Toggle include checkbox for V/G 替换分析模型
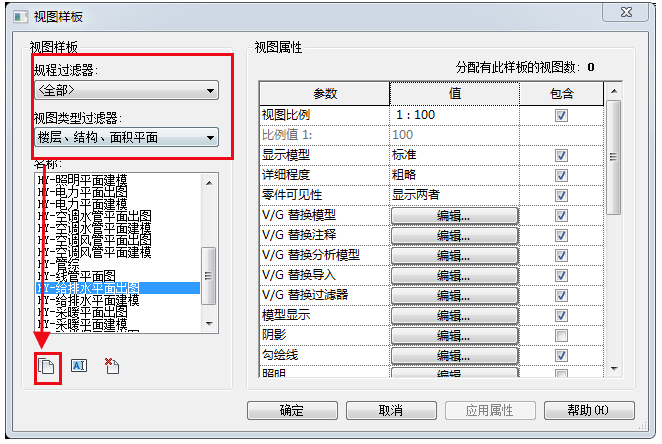Viewport: 662px width, 444px height. pos(561,255)
